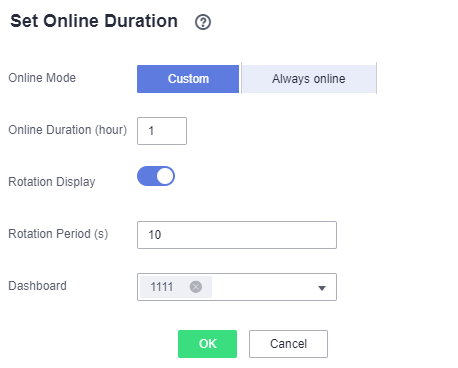Viewport: 458px width, 368px height.
Task: Expand the Dashboard dropdown arrow
Action: [322, 288]
